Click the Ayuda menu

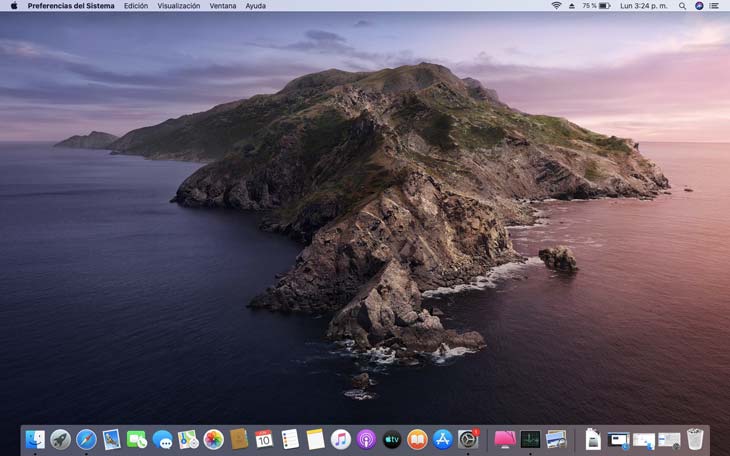(x=256, y=6)
